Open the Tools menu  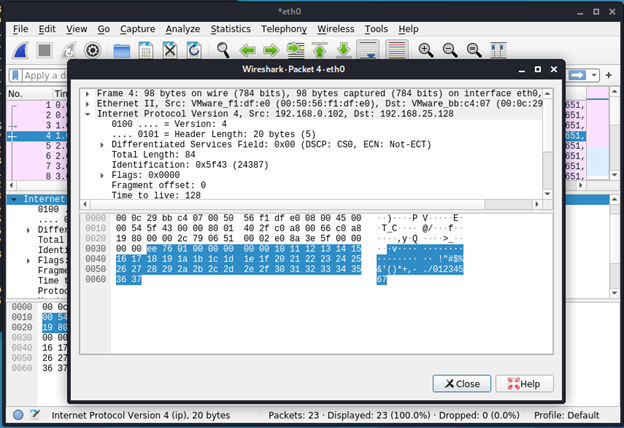[x=376, y=29]
